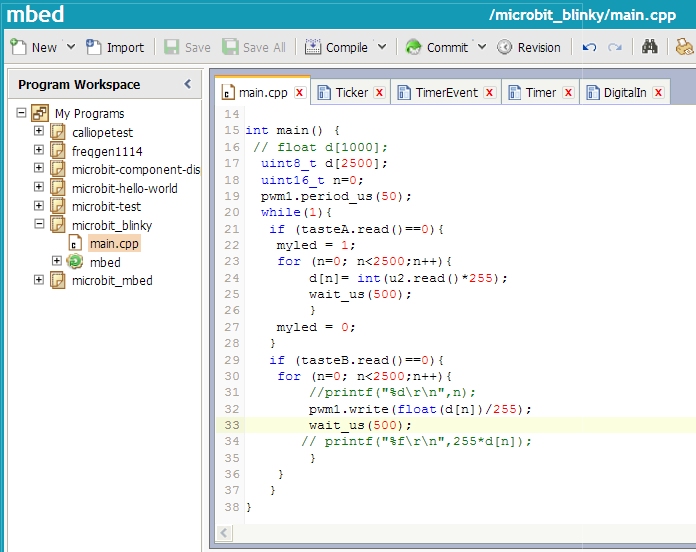Click the redo arrow icon
696x552 pixels.
[615, 47]
